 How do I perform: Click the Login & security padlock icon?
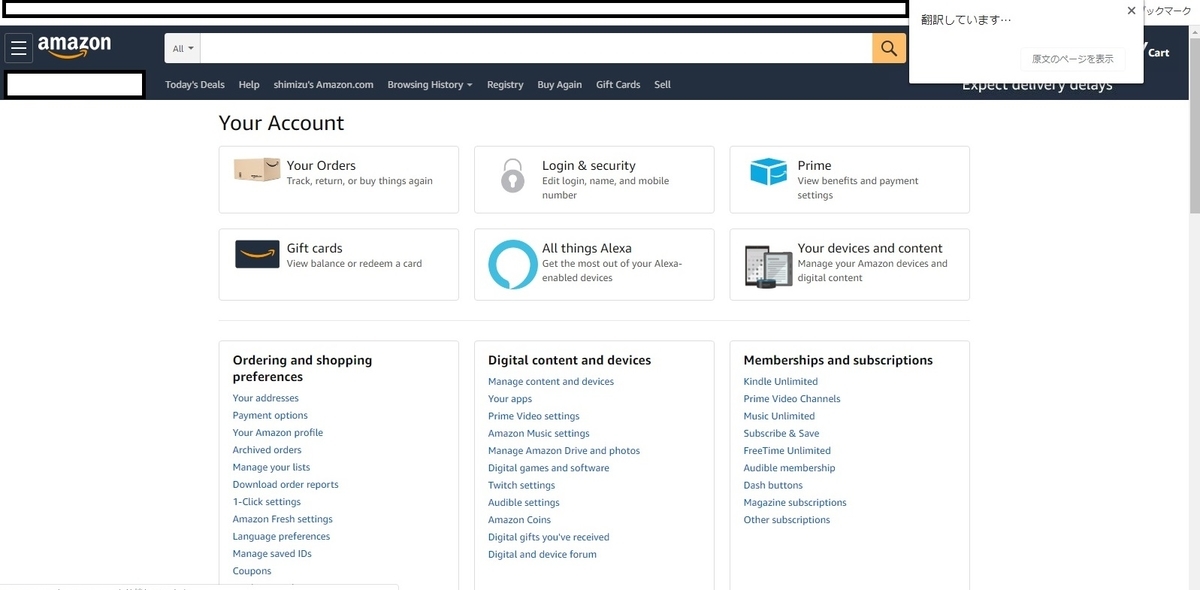[512, 175]
